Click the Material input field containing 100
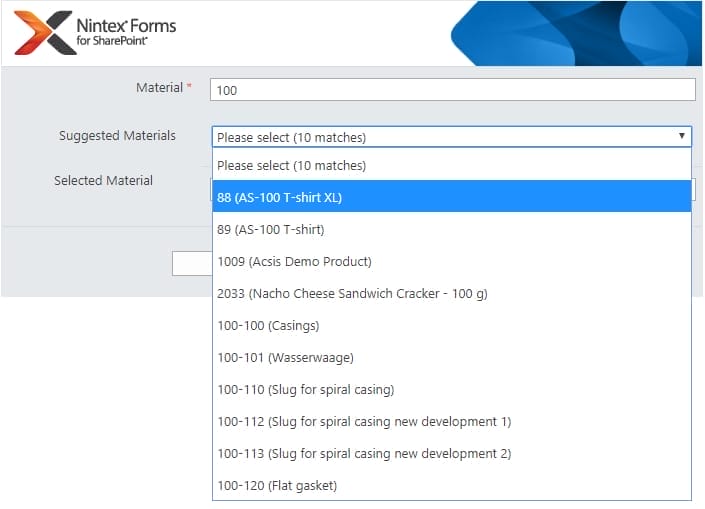The height and width of the screenshot is (509, 705). tap(453, 90)
